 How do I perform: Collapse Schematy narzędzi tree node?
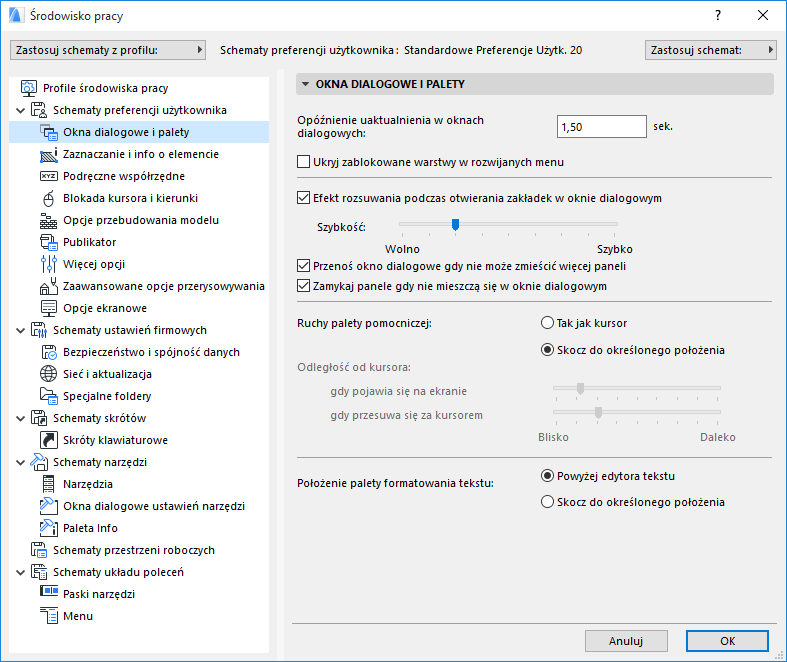tap(21, 463)
